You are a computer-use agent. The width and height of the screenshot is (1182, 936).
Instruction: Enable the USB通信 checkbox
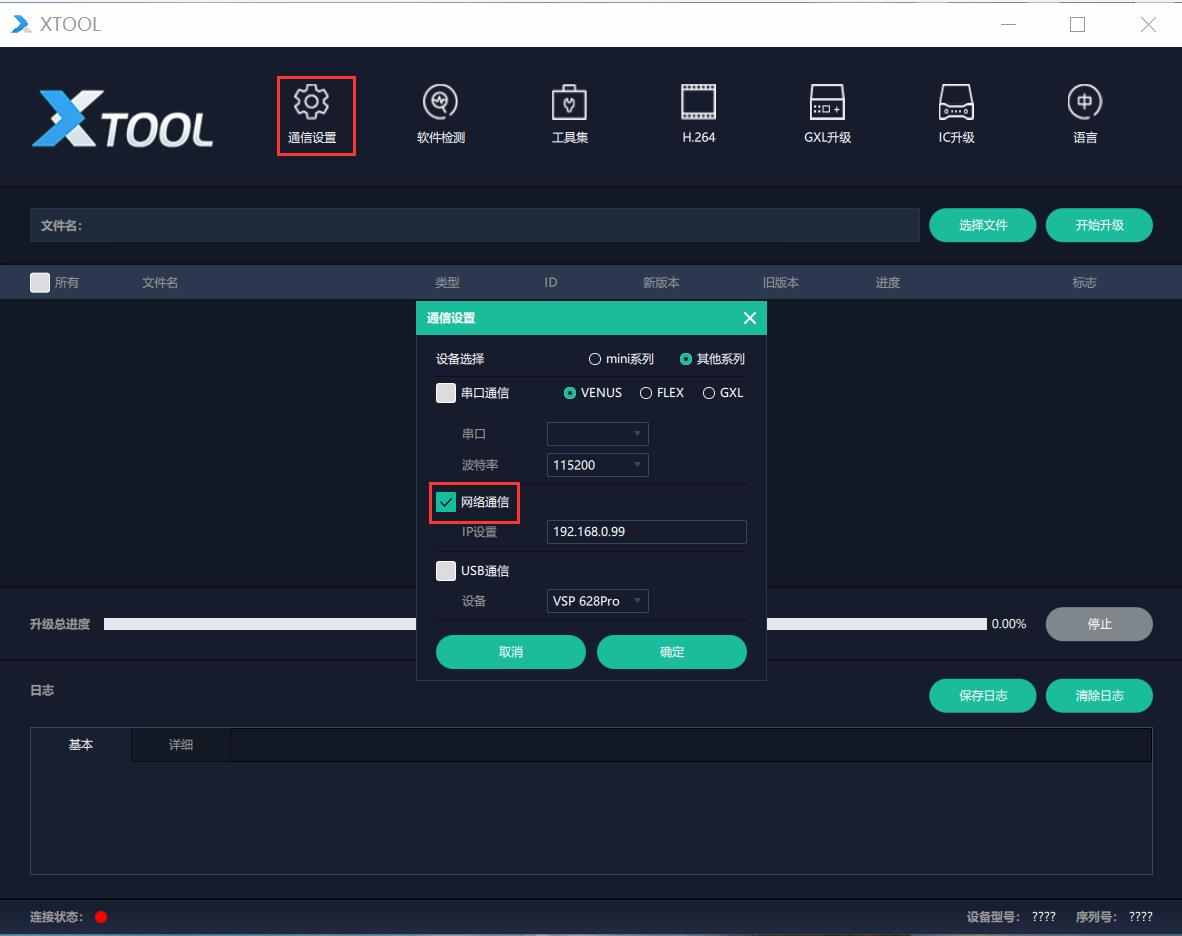click(446, 571)
